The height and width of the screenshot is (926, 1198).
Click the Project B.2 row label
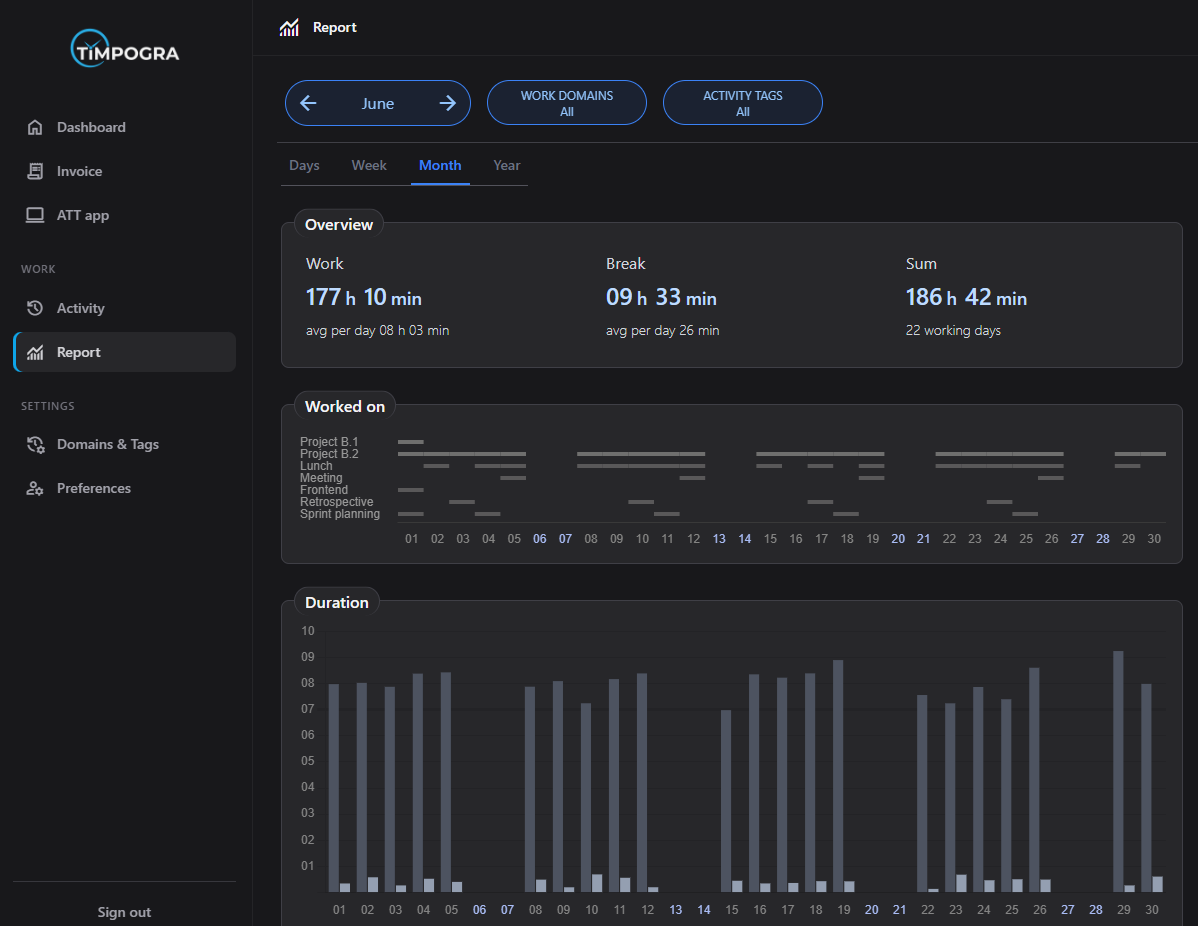coord(329,454)
